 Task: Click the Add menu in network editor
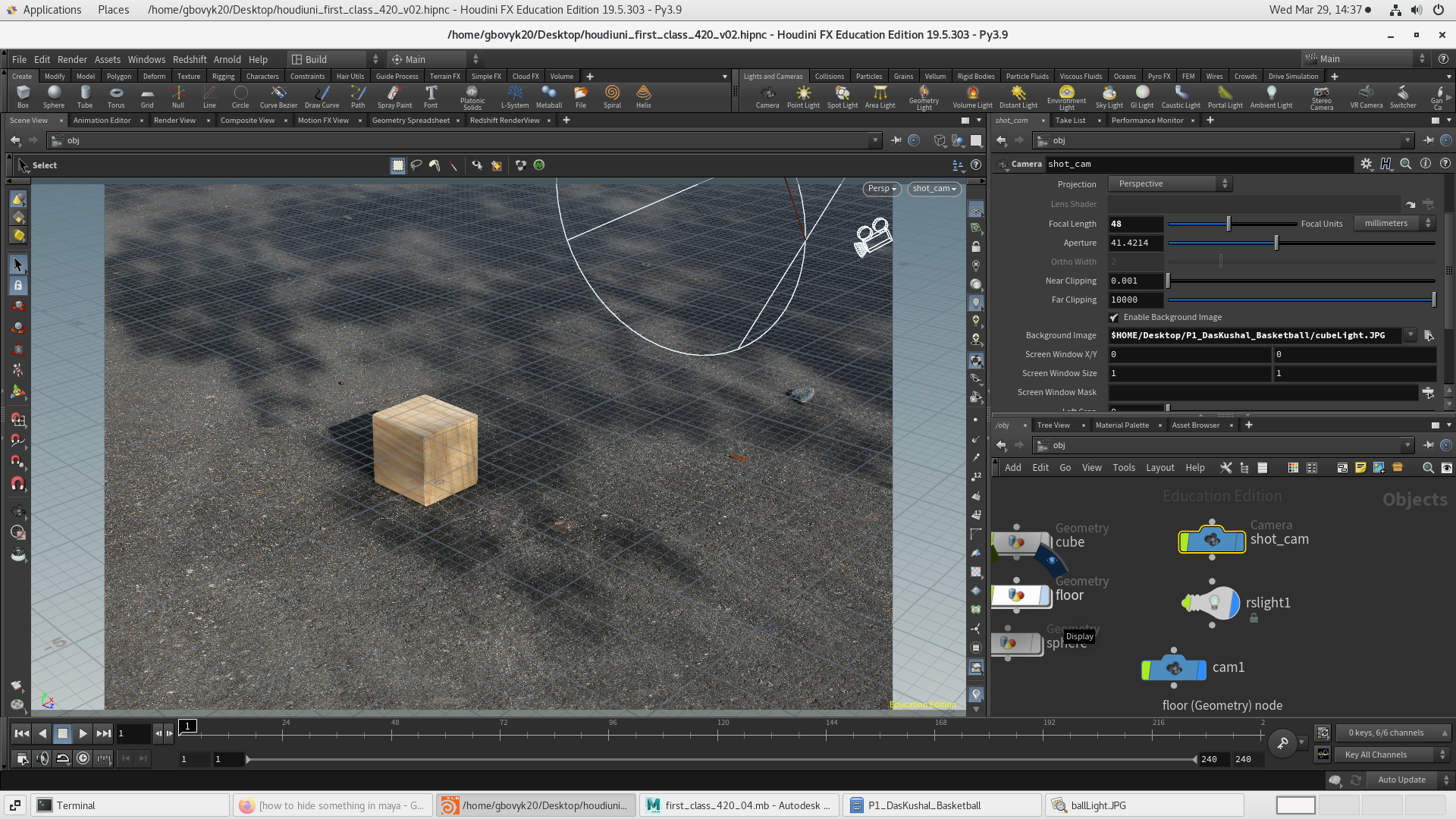tap(1013, 468)
